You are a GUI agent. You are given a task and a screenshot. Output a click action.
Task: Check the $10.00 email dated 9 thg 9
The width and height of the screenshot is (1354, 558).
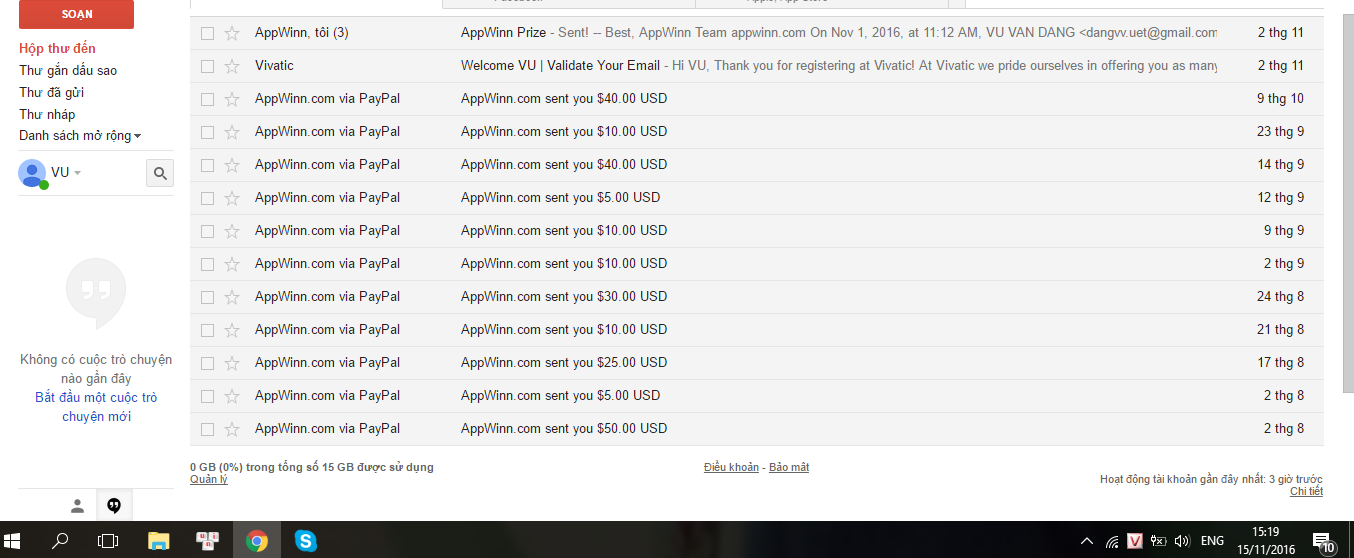tap(207, 231)
